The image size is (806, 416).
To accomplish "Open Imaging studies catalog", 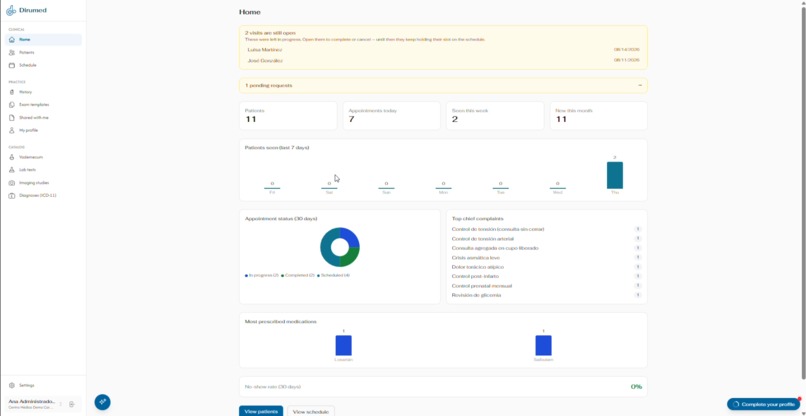I will tap(43, 183).
